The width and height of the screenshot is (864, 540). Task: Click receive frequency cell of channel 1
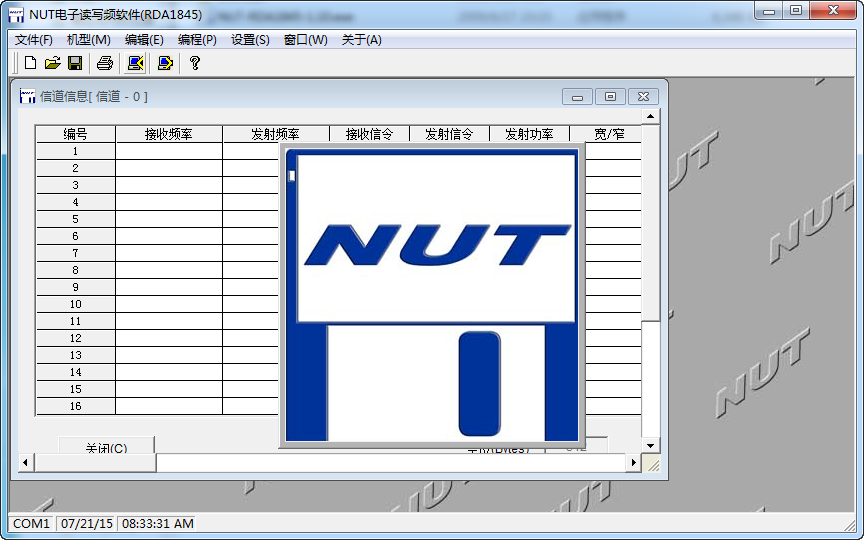[169, 151]
